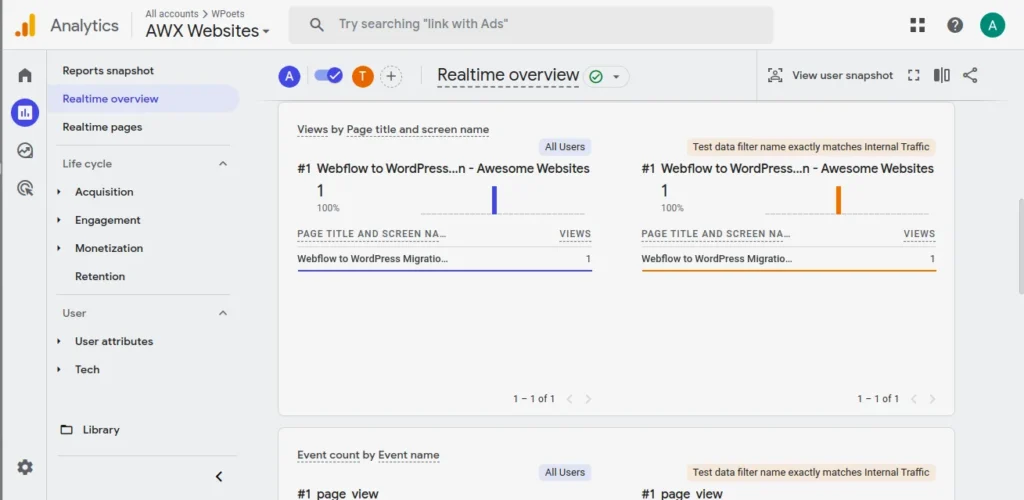Expand Acquisition reports
This screenshot has width=1024, height=500.
(x=59, y=192)
